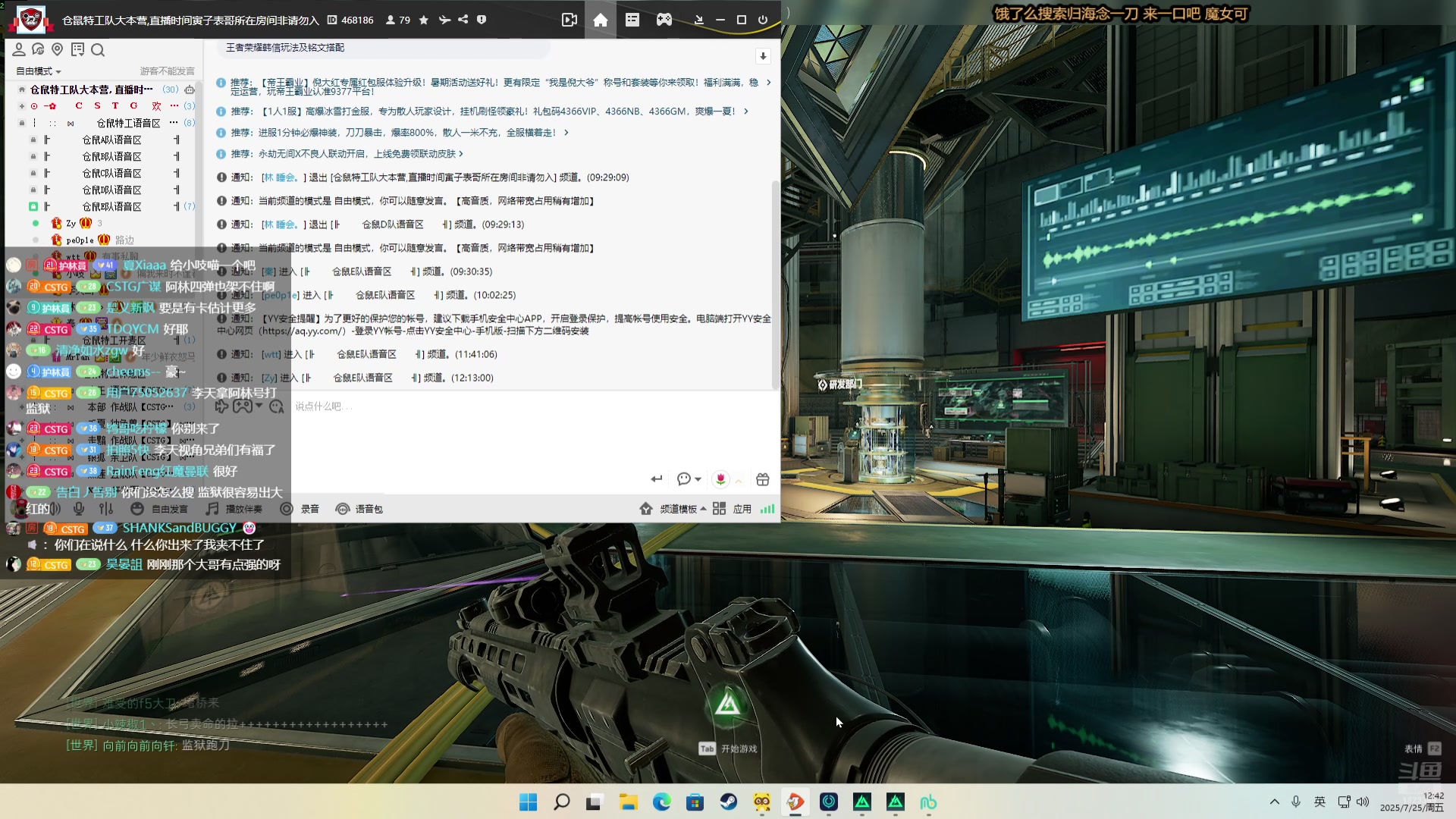Expand the flower options caret
The height and width of the screenshot is (819, 1456).
pyautogui.click(x=739, y=480)
